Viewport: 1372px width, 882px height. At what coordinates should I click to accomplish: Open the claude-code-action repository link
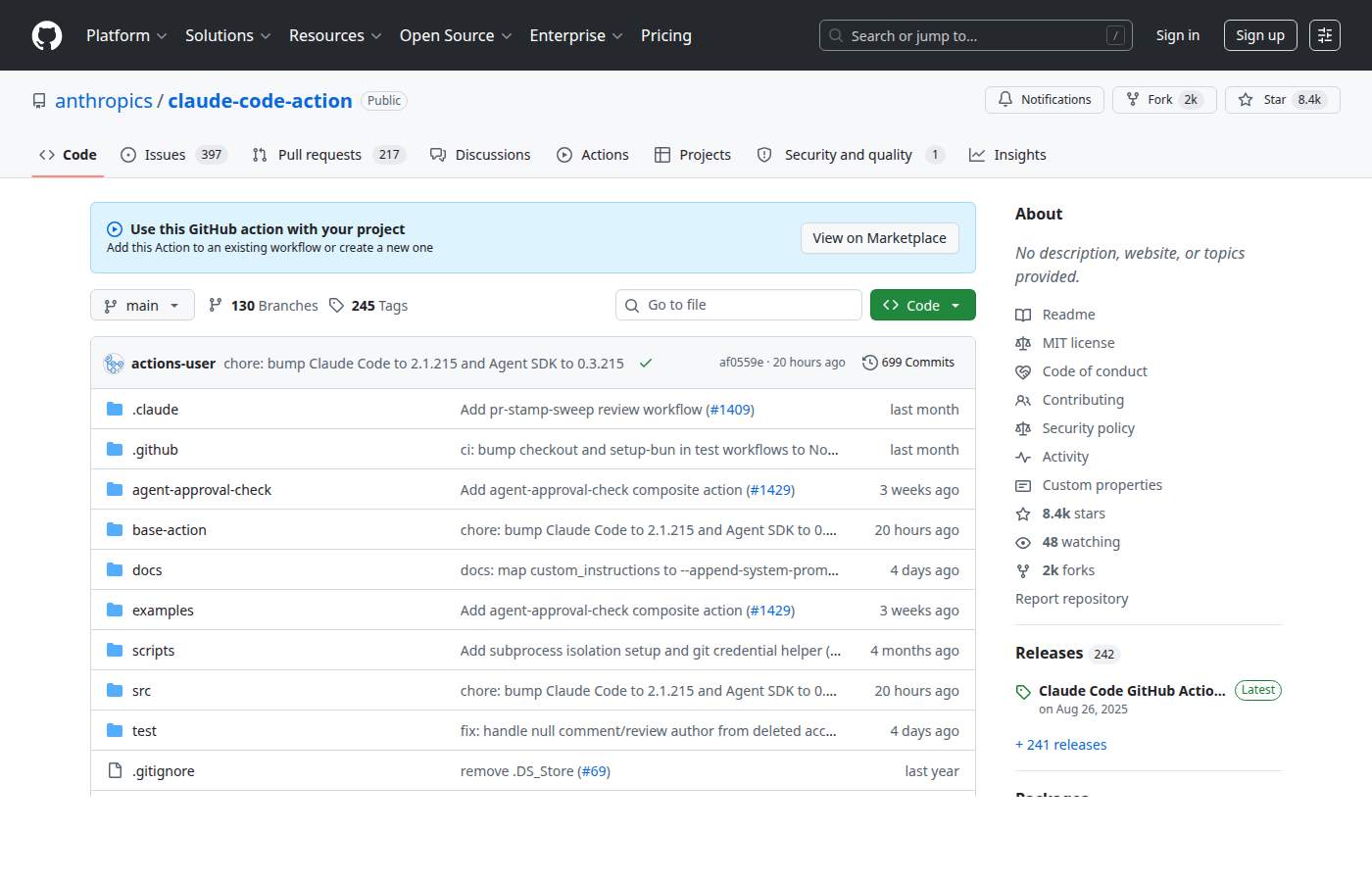coord(260,101)
